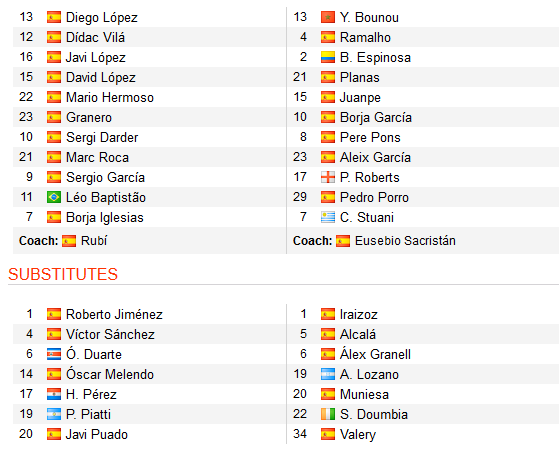Open substitute Valery's page
The height and width of the screenshot is (450, 559).
click(358, 435)
